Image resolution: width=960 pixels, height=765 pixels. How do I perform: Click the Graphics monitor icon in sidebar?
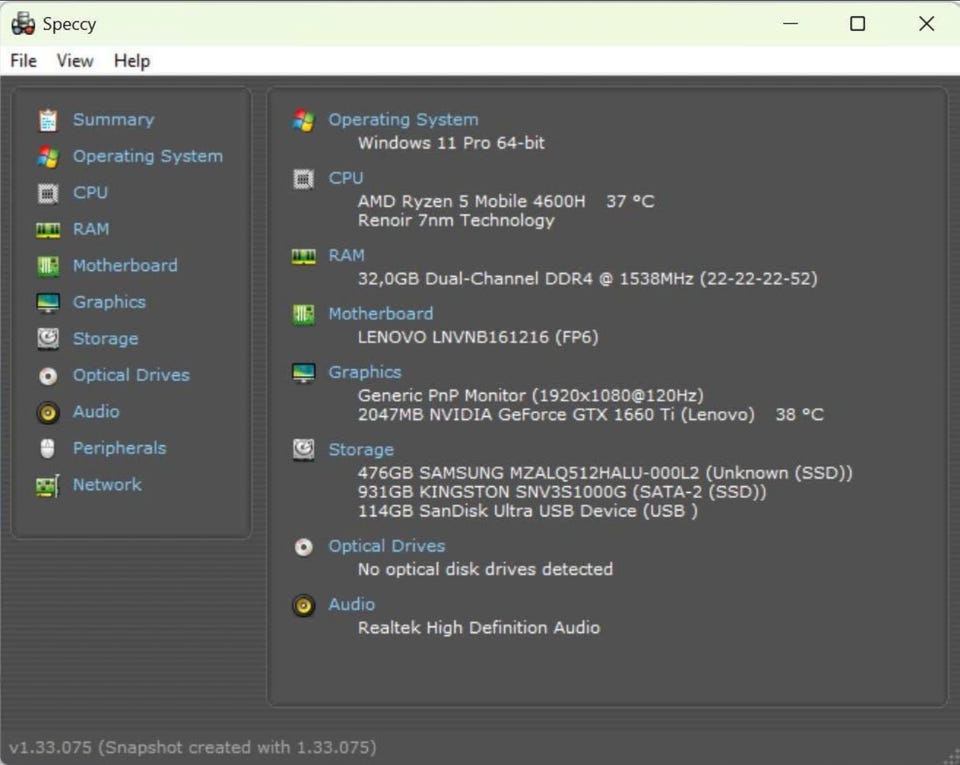point(47,303)
